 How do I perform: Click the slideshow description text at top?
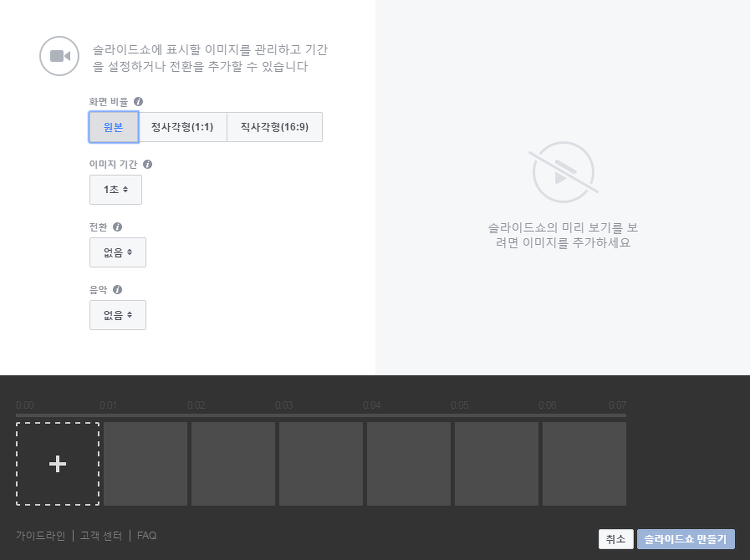[x=210, y=58]
